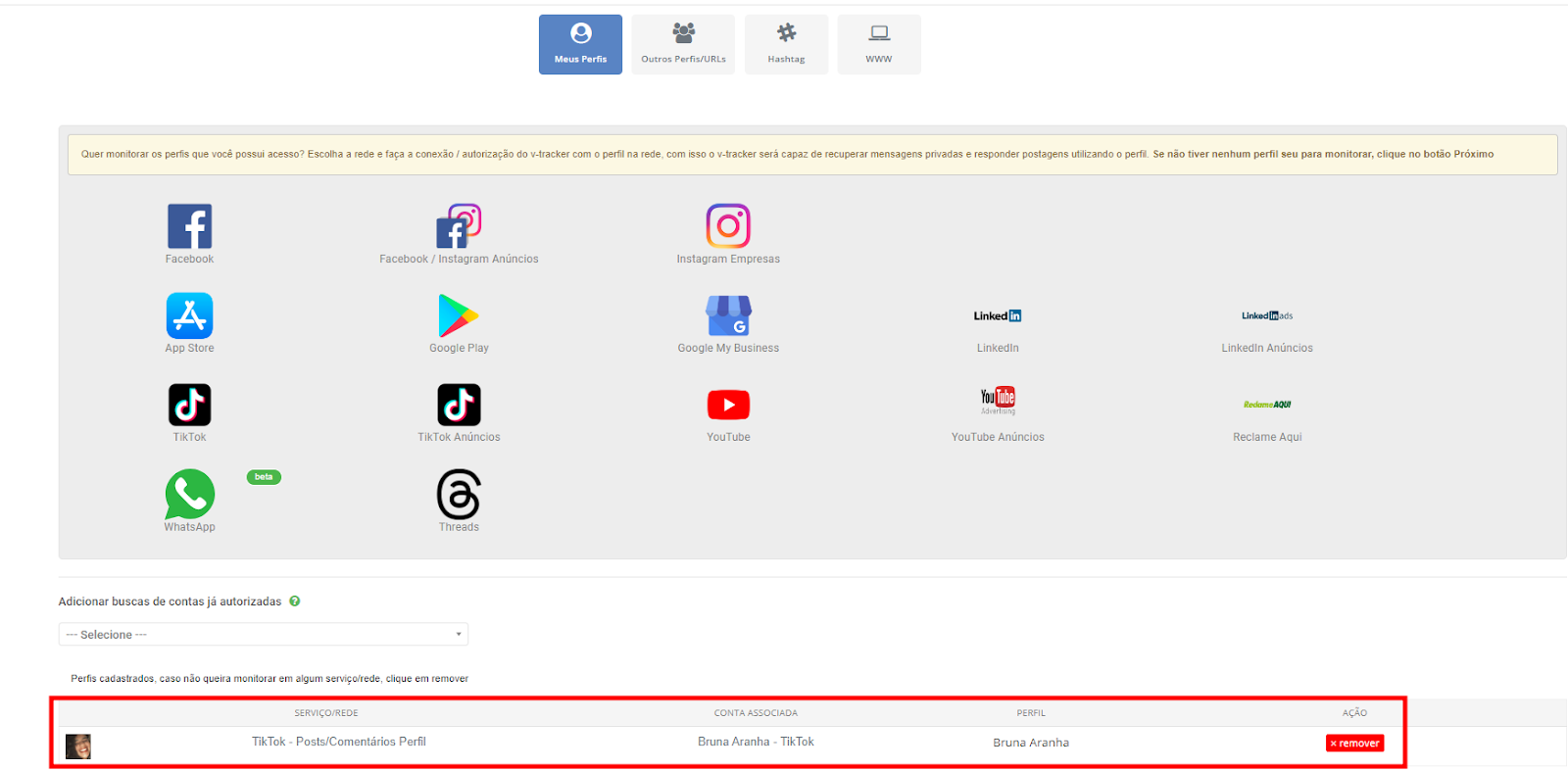Click 'TikTok Anúncios' label text

point(459,437)
